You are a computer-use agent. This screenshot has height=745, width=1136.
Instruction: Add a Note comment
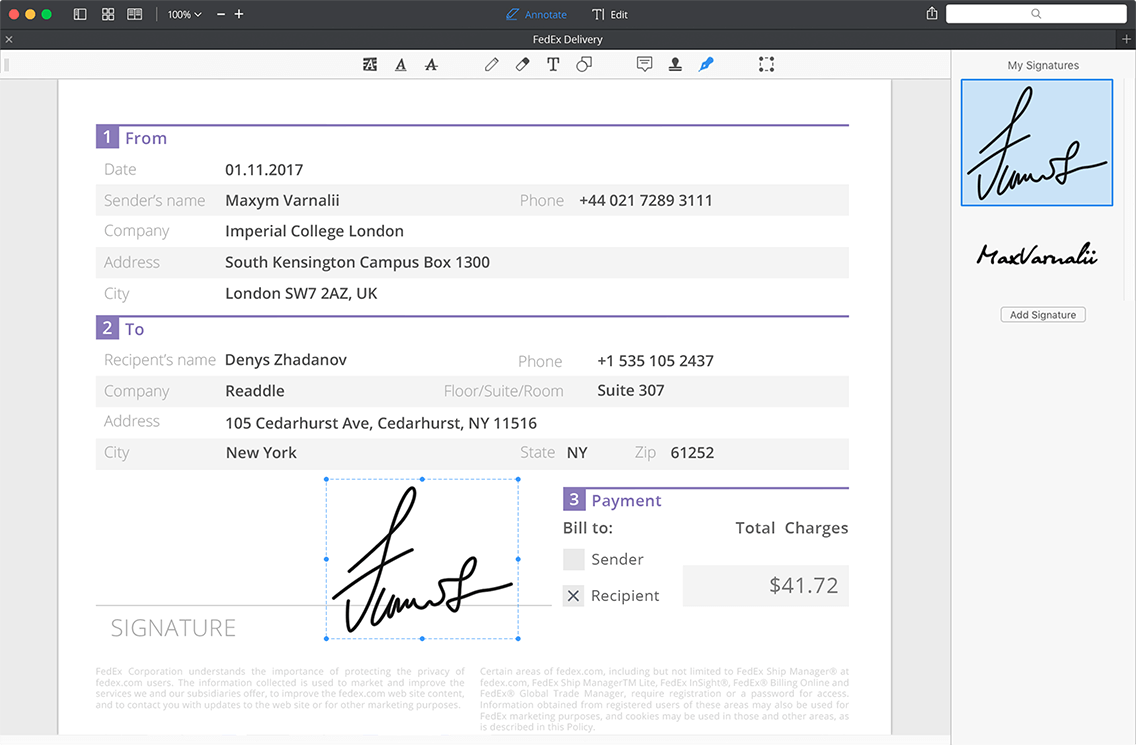645,64
